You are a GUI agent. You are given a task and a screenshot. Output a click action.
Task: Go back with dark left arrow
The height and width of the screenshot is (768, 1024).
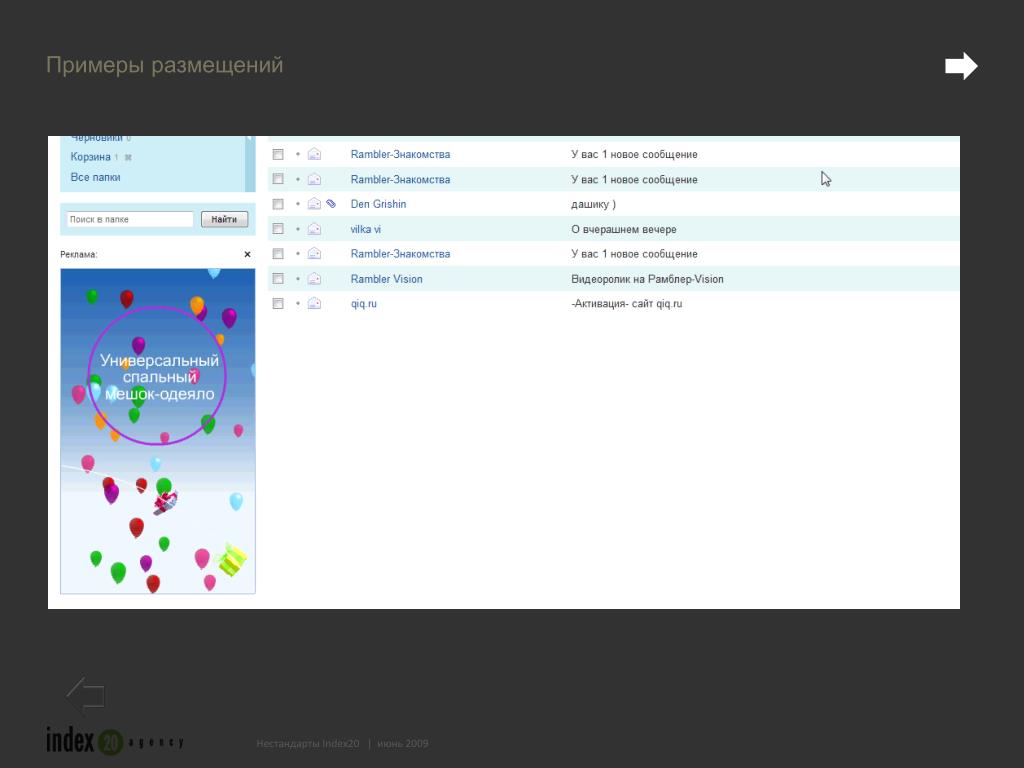click(86, 696)
